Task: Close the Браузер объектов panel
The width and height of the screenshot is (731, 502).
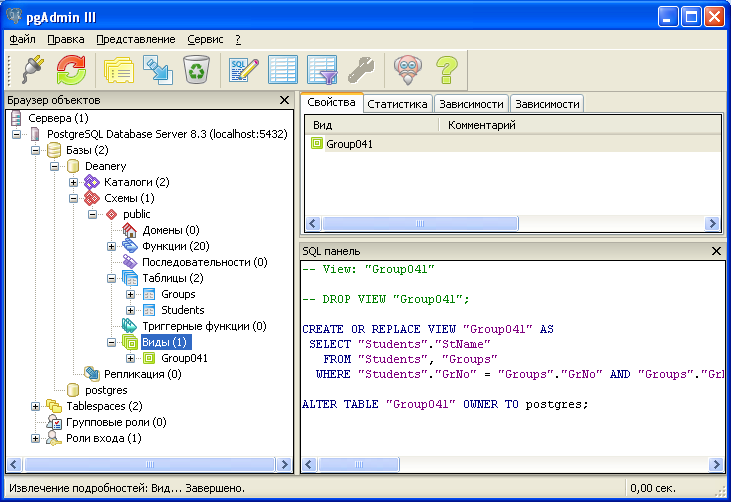Action: [284, 100]
